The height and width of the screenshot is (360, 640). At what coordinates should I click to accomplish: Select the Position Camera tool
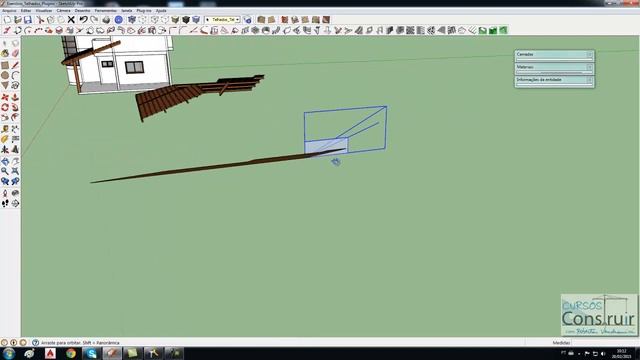tap(5, 193)
